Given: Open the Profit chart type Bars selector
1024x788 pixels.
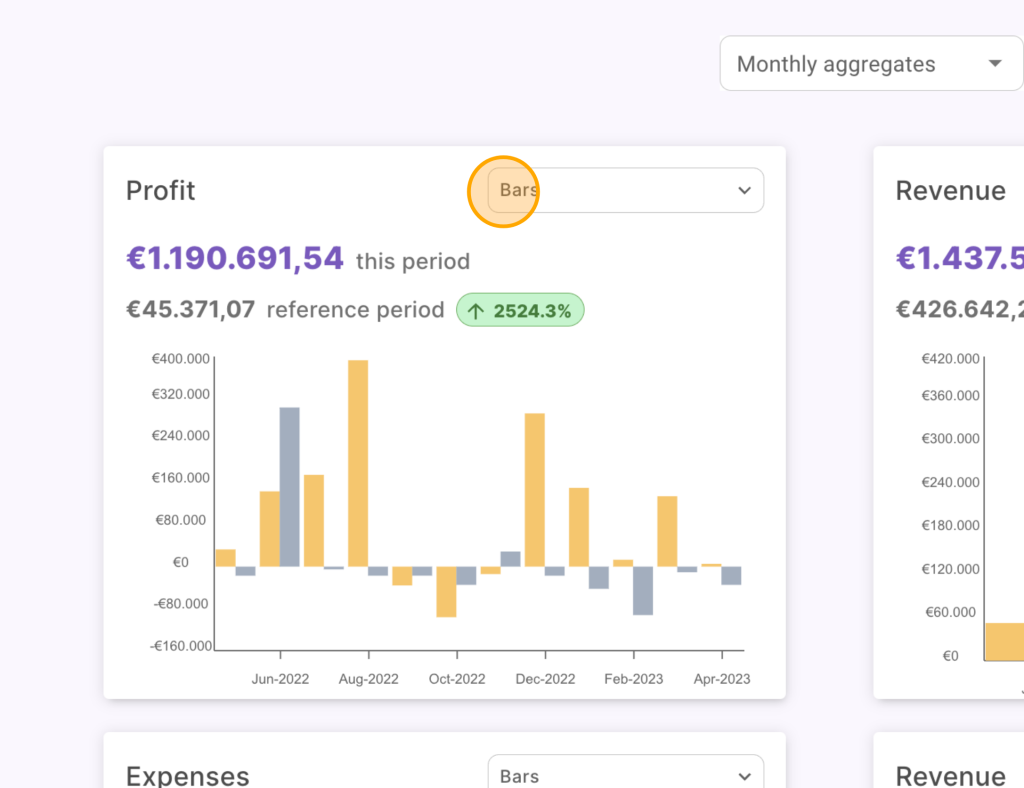Looking at the screenshot, I should click(625, 190).
